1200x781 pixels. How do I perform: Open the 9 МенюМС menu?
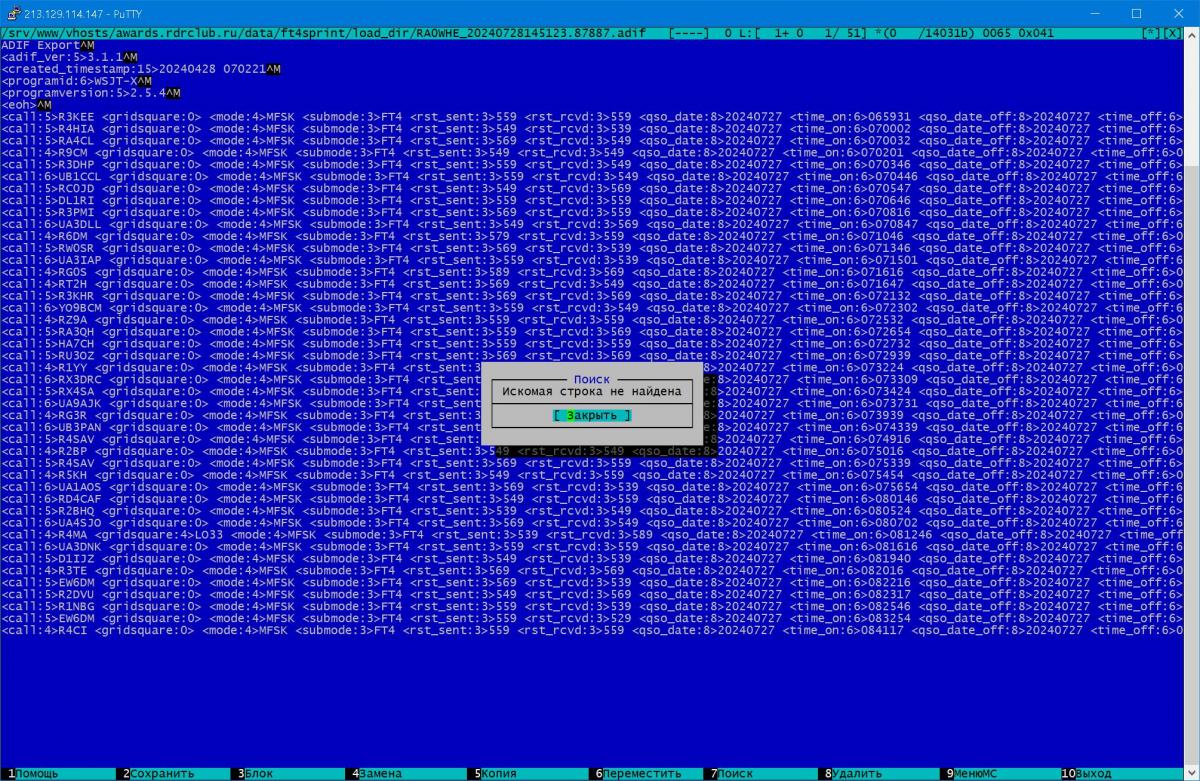(x=974, y=773)
